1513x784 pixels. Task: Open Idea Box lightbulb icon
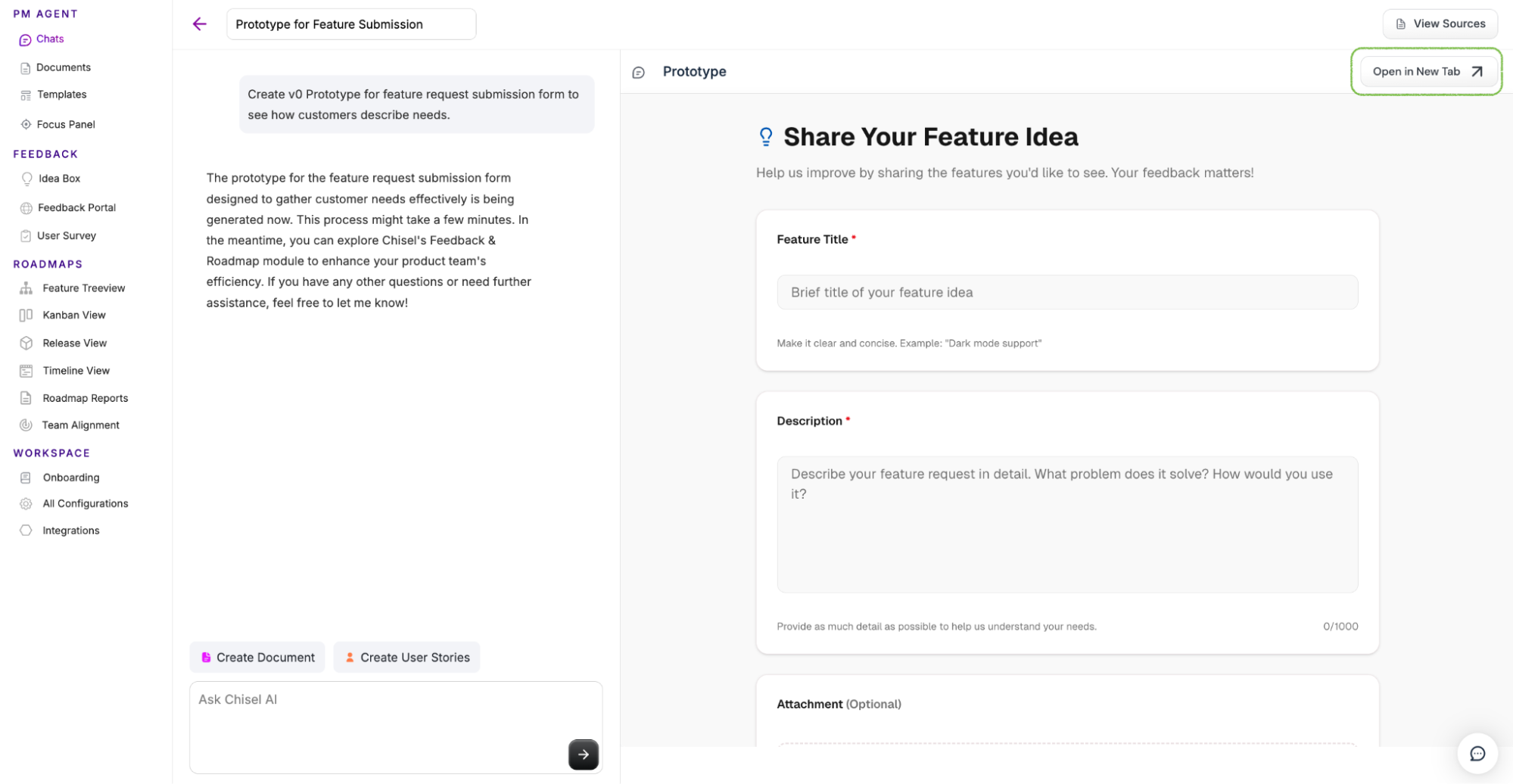[26, 179]
